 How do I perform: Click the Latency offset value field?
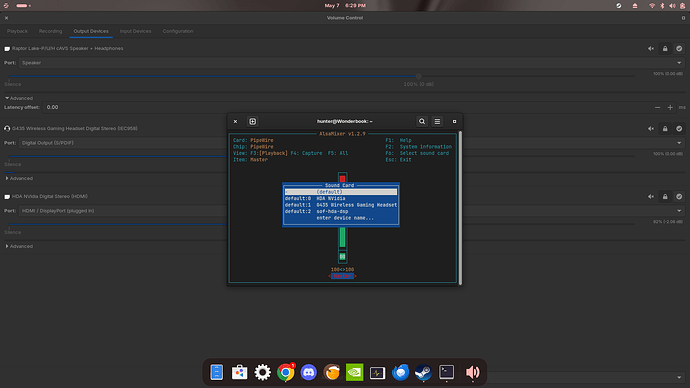(x=346, y=107)
